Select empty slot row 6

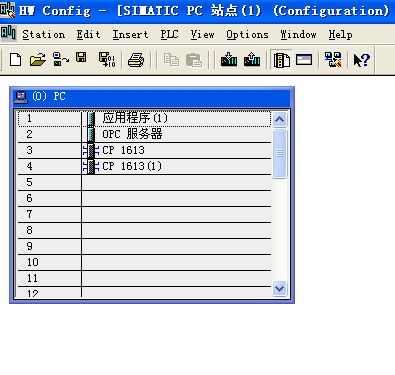click(144, 199)
